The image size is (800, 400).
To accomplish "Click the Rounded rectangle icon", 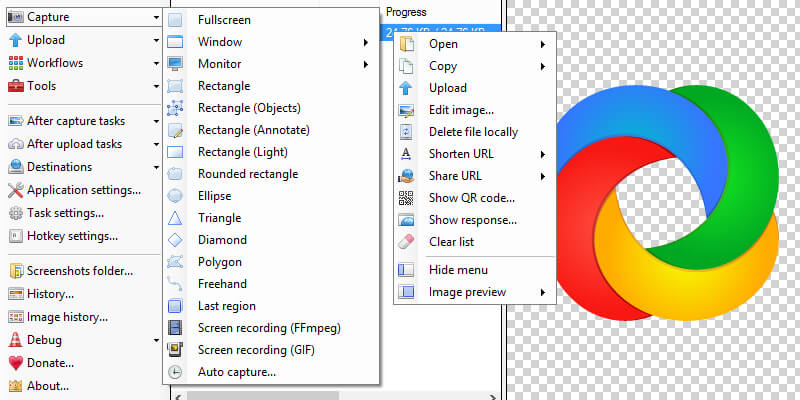I will pos(175,173).
